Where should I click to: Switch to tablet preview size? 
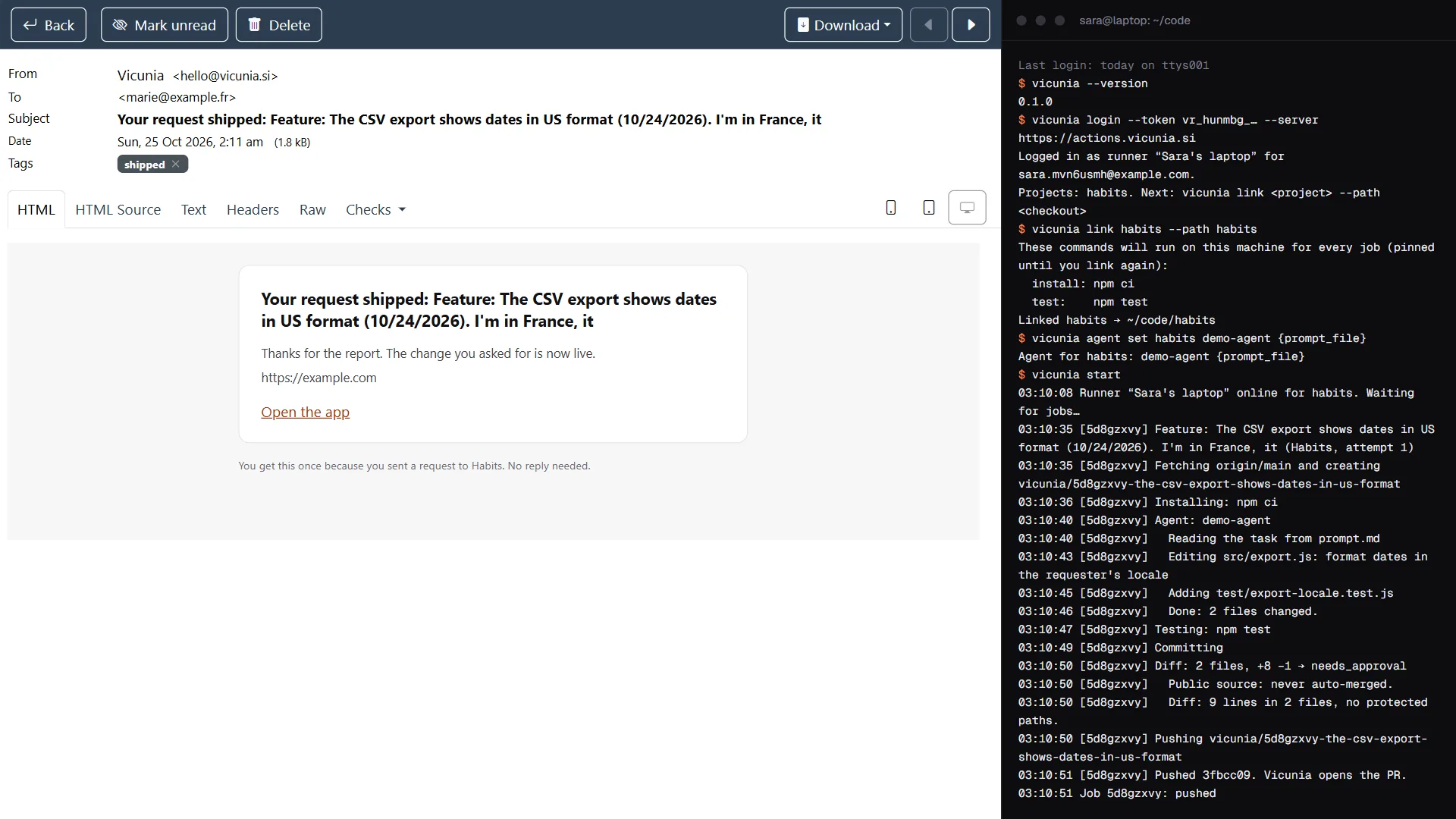[929, 208]
